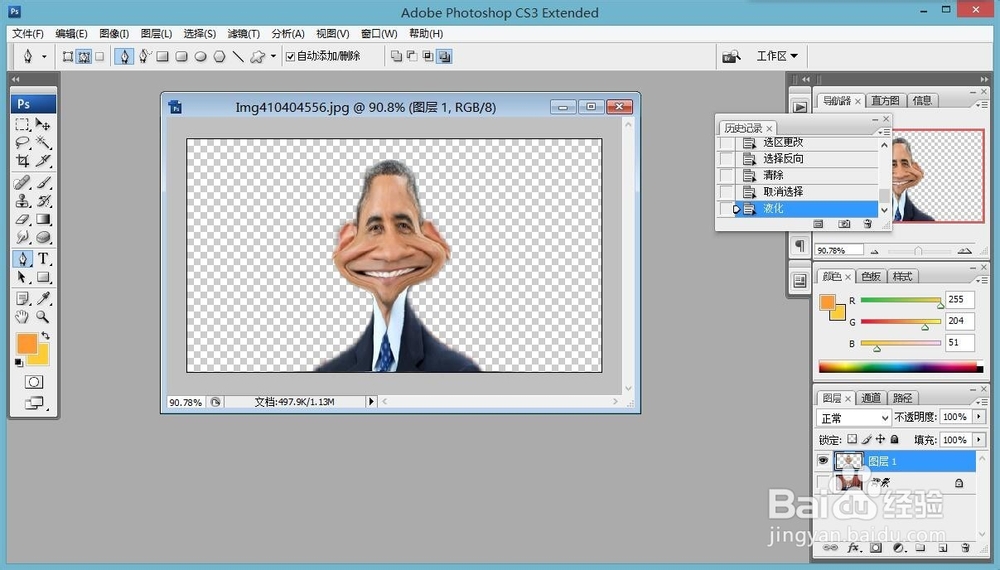Select the Eraser tool
The width and height of the screenshot is (1000, 570).
click(x=23, y=219)
